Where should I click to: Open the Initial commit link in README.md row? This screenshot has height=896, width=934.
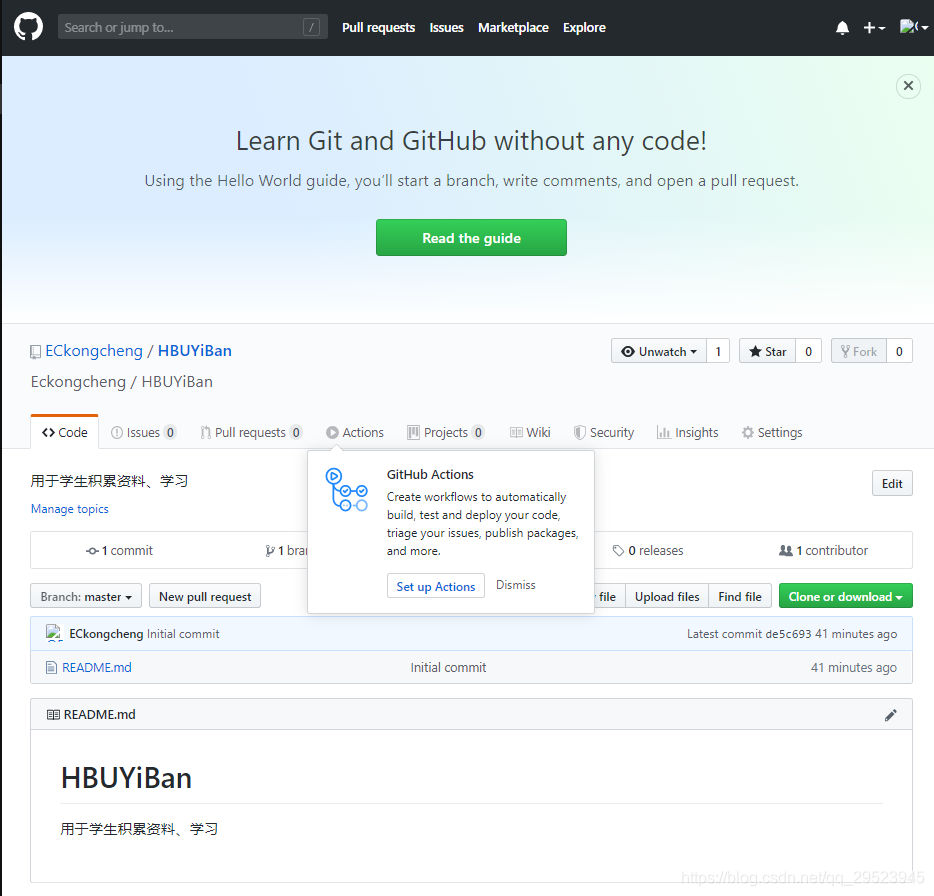pyautogui.click(x=448, y=667)
